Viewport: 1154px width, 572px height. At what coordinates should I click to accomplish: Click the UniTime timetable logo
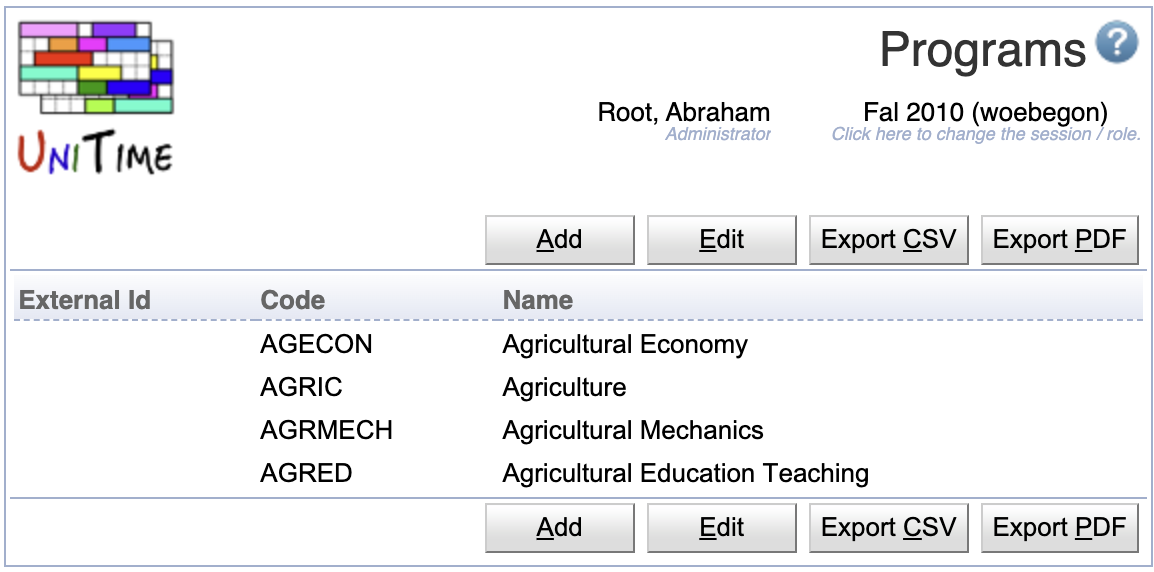click(x=96, y=99)
